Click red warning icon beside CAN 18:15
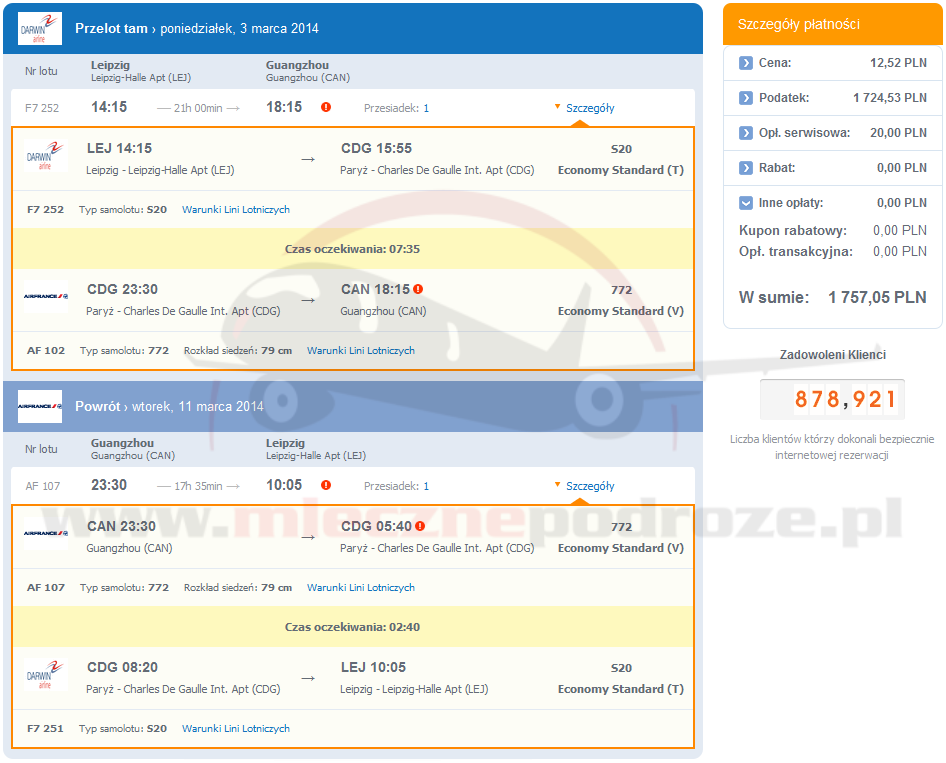This screenshot has width=946, height=763. [x=418, y=289]
